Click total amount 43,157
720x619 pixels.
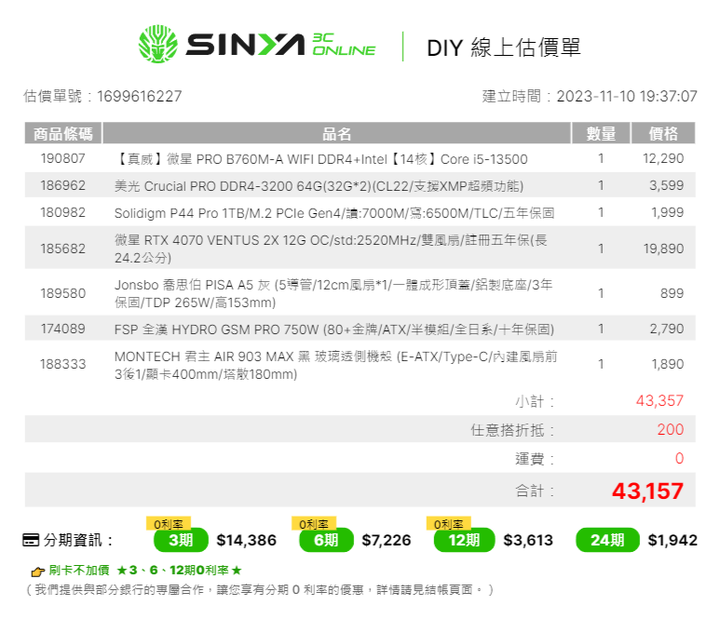point(648,491)
